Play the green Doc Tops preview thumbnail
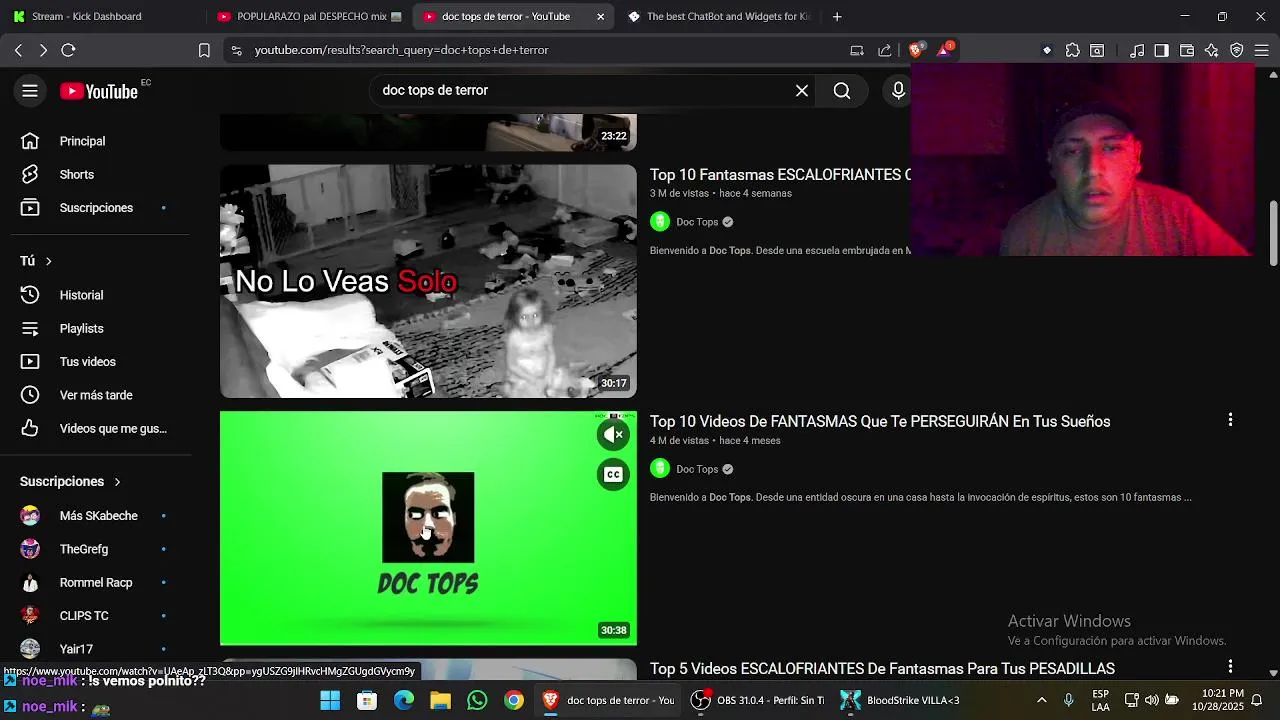The width and height of the screenshot is (1280, 720). [x=428, y=528]
